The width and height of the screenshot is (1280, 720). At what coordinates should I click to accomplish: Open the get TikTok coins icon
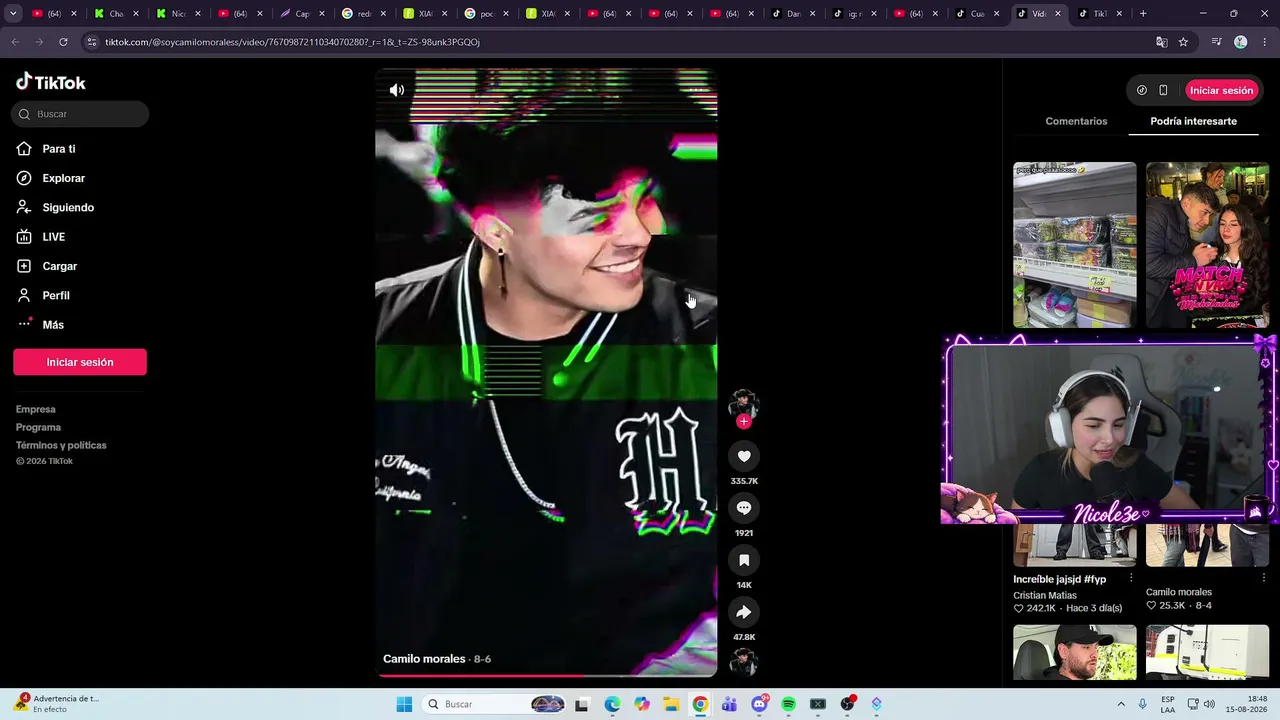pyautogui.click(x=1142, y=90)
